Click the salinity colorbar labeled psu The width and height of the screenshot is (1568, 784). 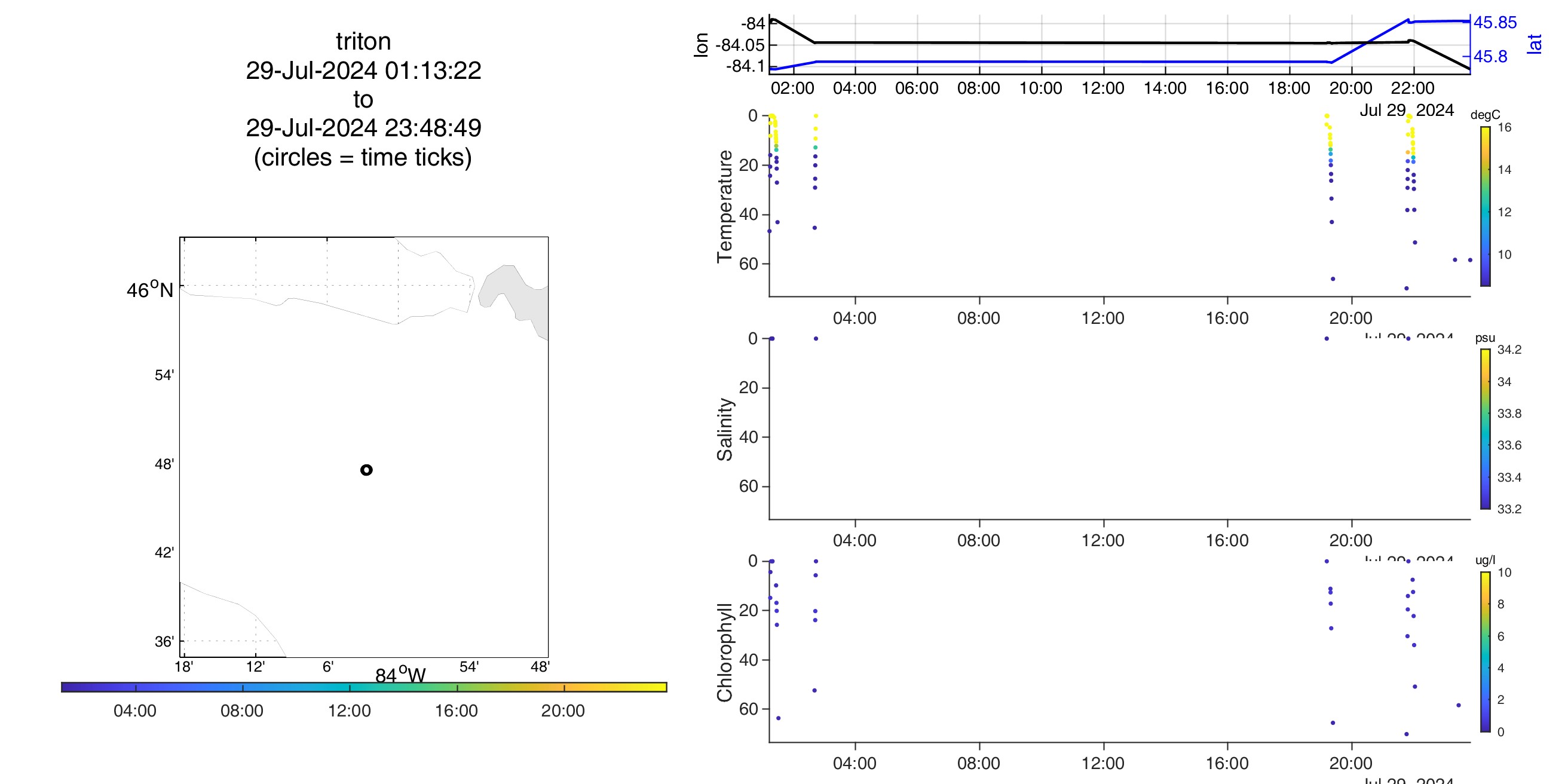(x=1486, y=429)
